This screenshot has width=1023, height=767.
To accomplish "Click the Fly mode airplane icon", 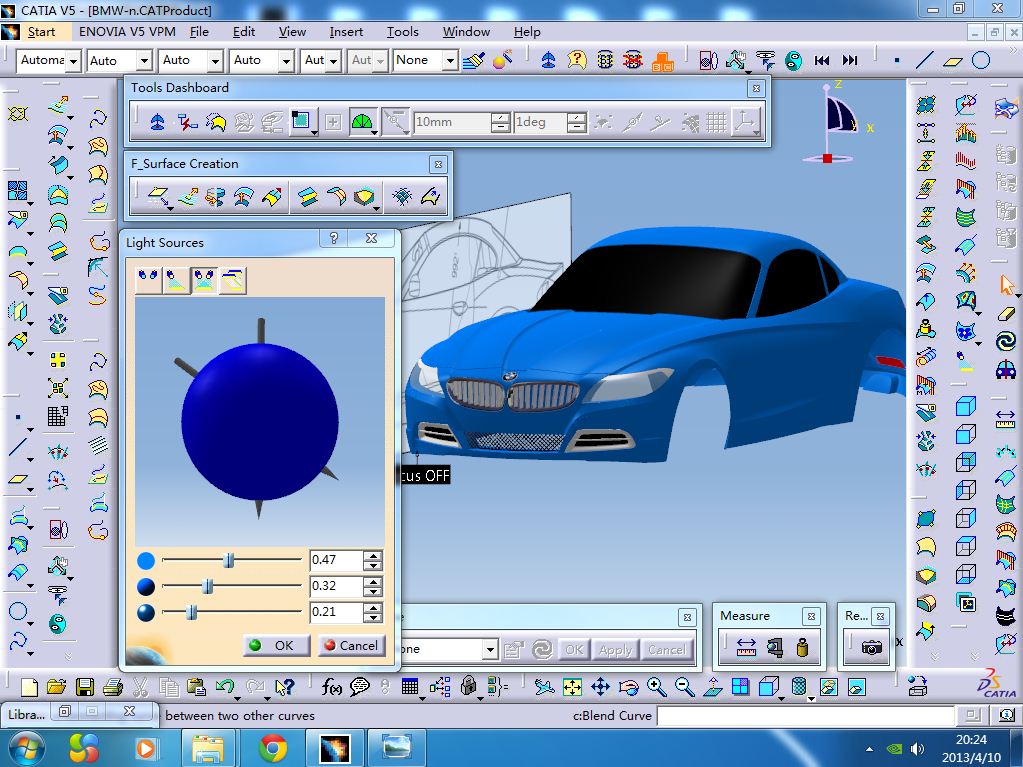I will click(x=544, y=687).
